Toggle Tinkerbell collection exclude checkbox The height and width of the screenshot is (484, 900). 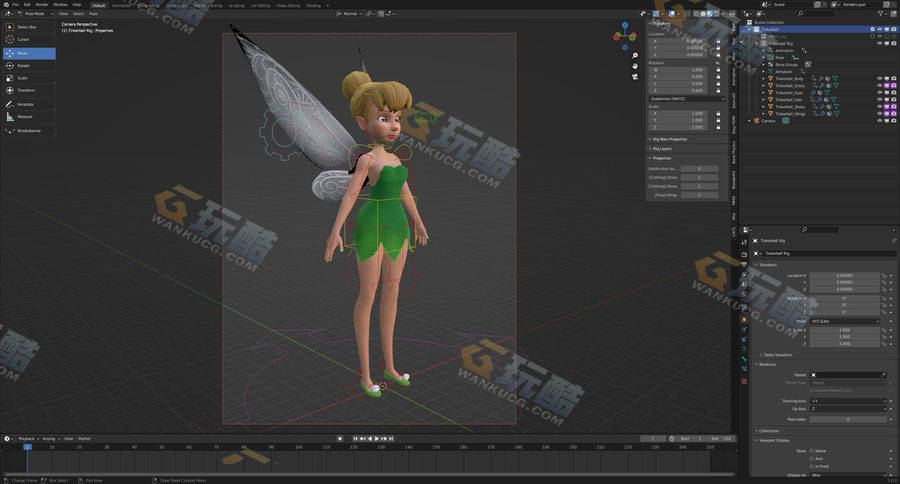[x=873, y=29]
